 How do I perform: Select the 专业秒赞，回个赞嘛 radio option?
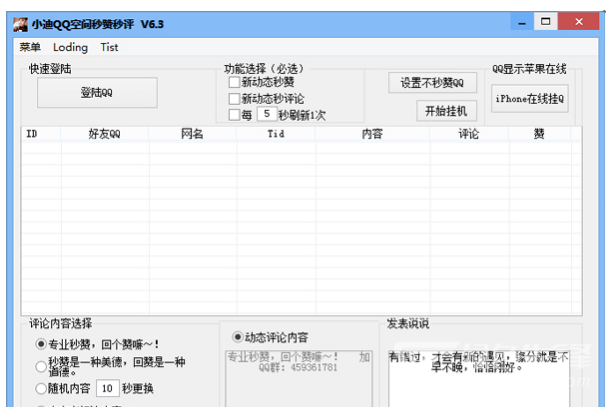coord(41,344)
